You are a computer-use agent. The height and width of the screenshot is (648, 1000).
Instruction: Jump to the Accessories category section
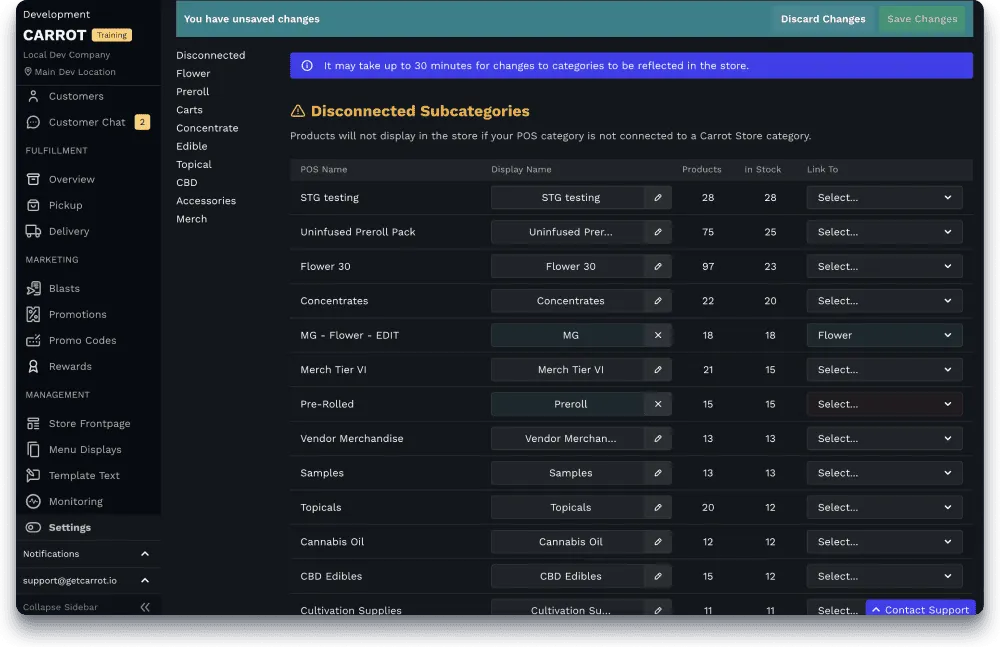pyautogui.click(x=206, y=201)
